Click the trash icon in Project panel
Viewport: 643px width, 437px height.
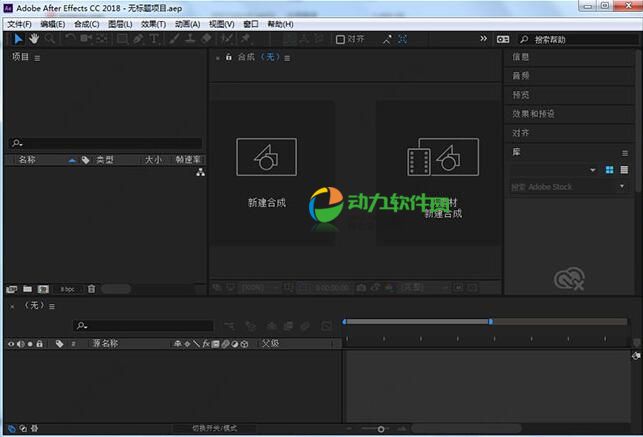point(91,288)
